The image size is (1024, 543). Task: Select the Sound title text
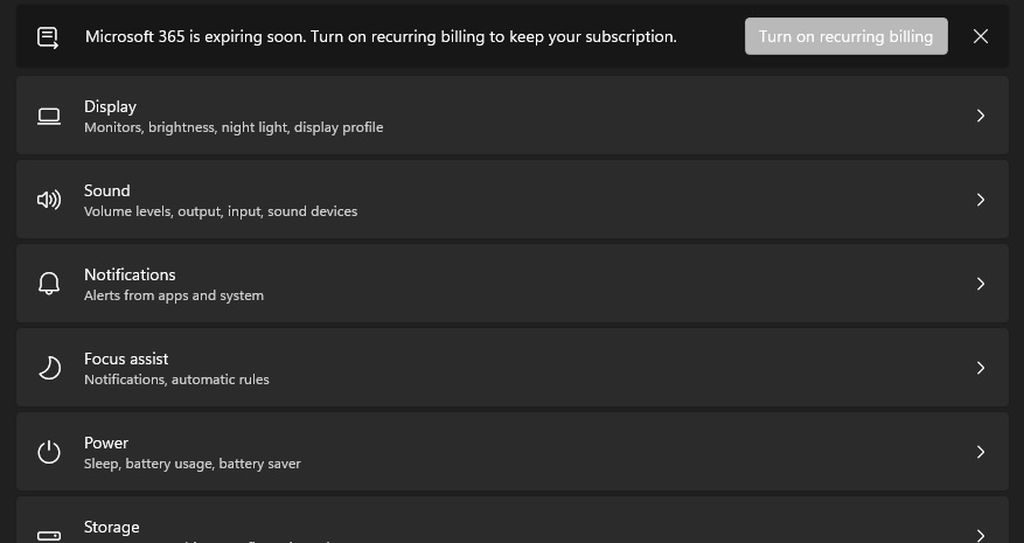tap(107, 190)
